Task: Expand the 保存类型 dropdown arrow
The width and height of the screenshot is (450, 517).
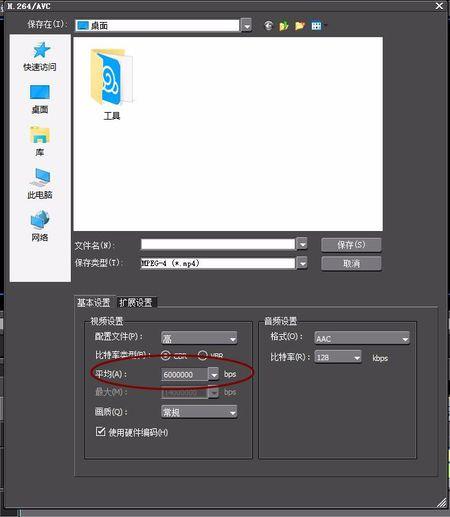Action: pyautogui.click(x=302, y=263)
